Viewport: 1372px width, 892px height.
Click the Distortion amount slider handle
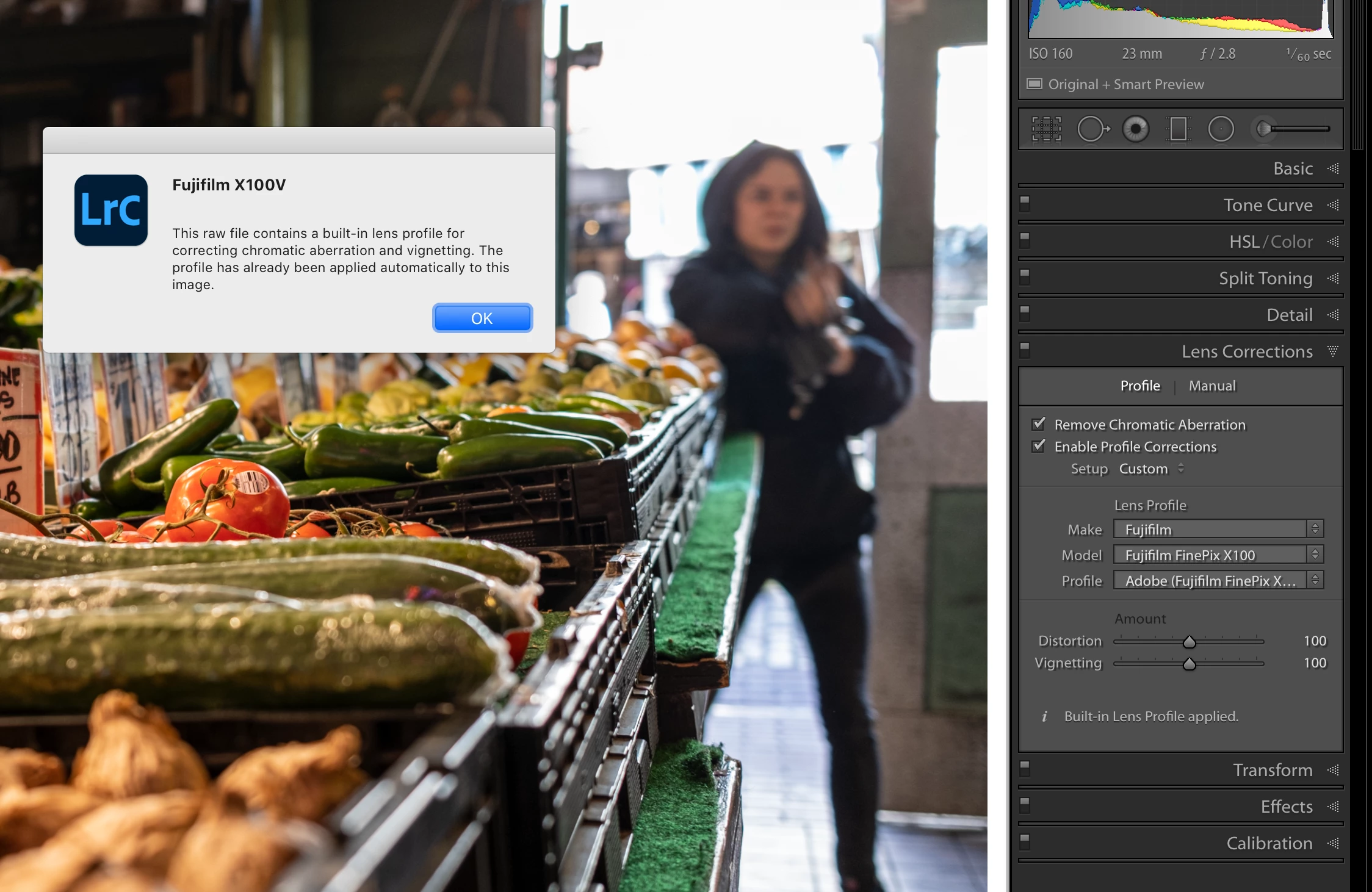point(1189,642)
